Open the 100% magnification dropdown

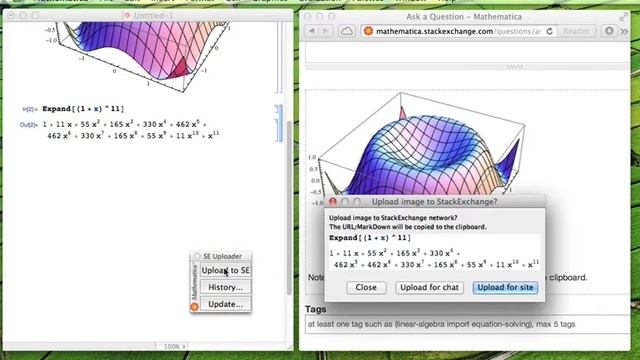175,347
